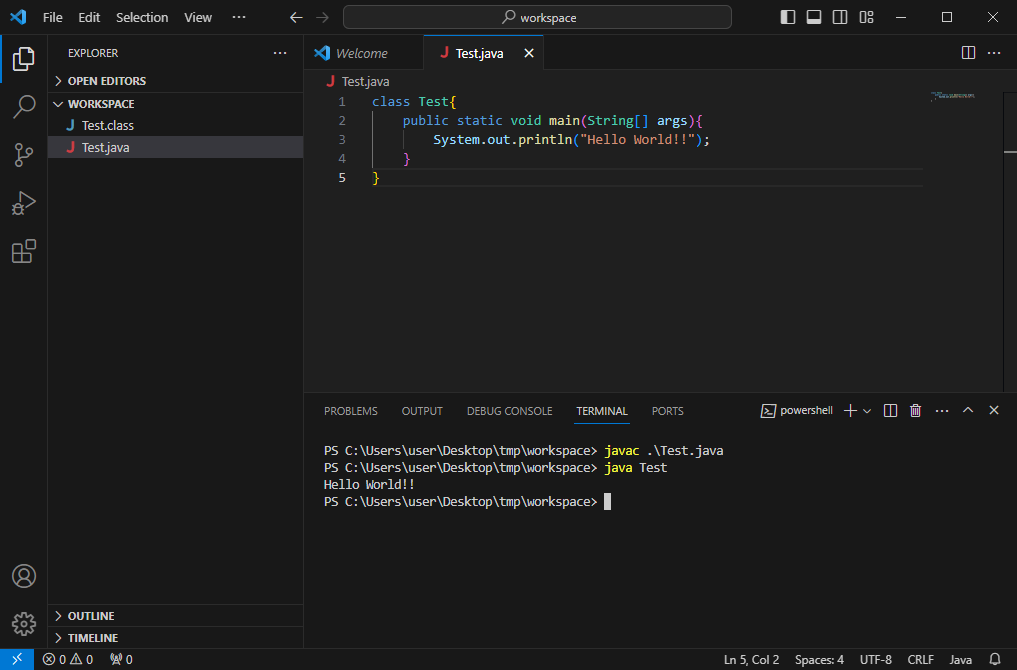Screen dimensions: 1017x670
Task: Click the remote window indicator in status bar
Action: [x=17, y=659]
